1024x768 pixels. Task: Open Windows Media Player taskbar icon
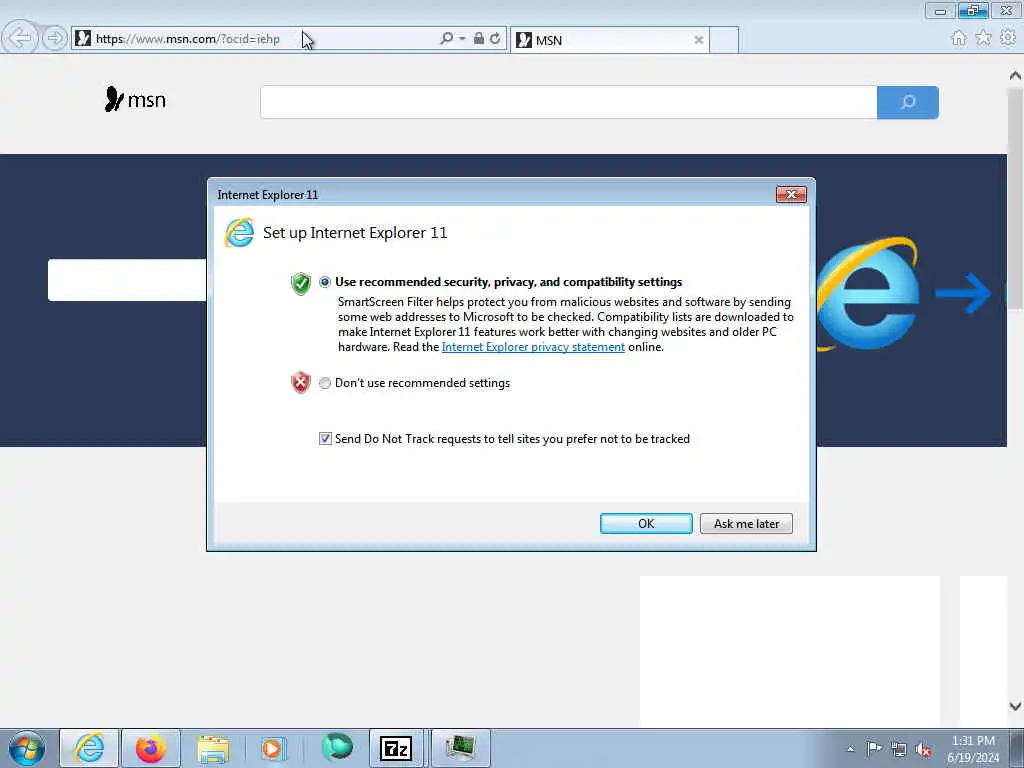pyautogui.click(x=272, y=748)
